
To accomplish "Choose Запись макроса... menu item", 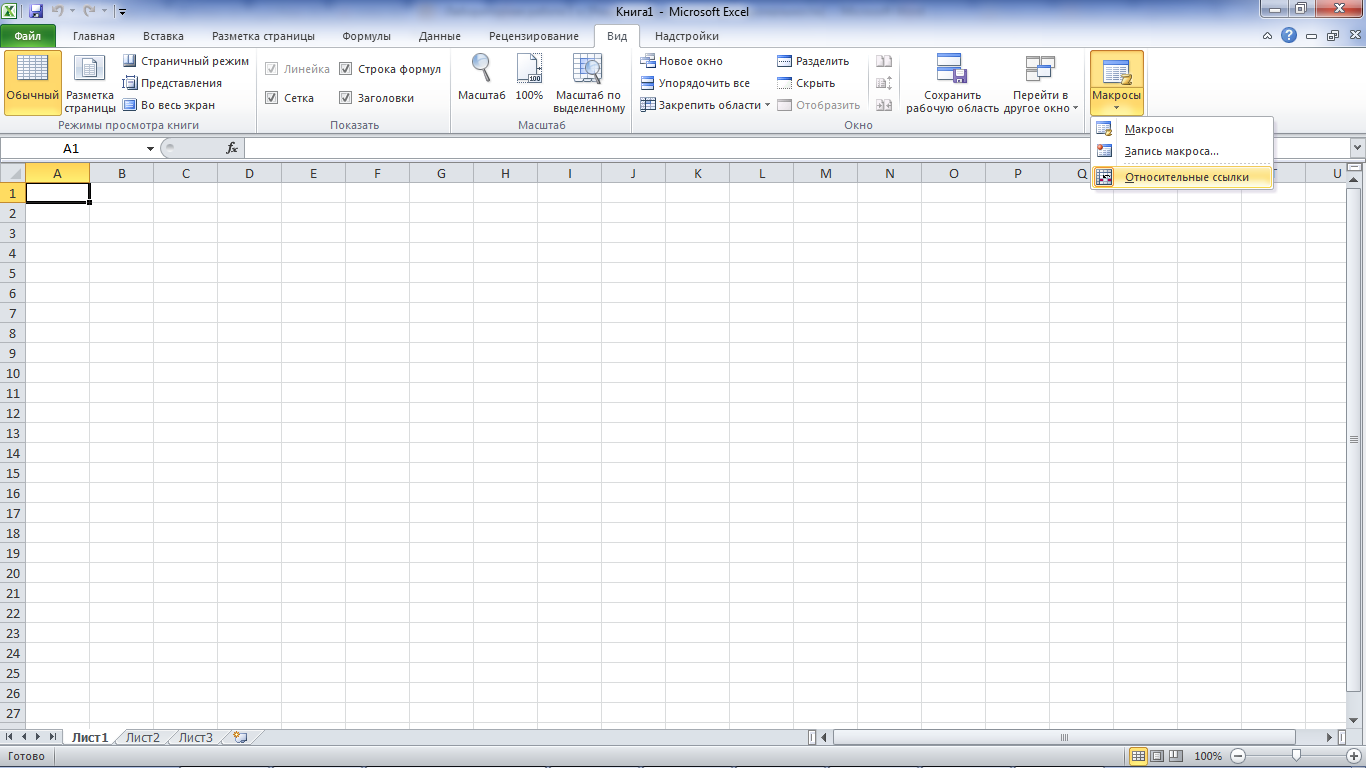I will point(1182,151).
